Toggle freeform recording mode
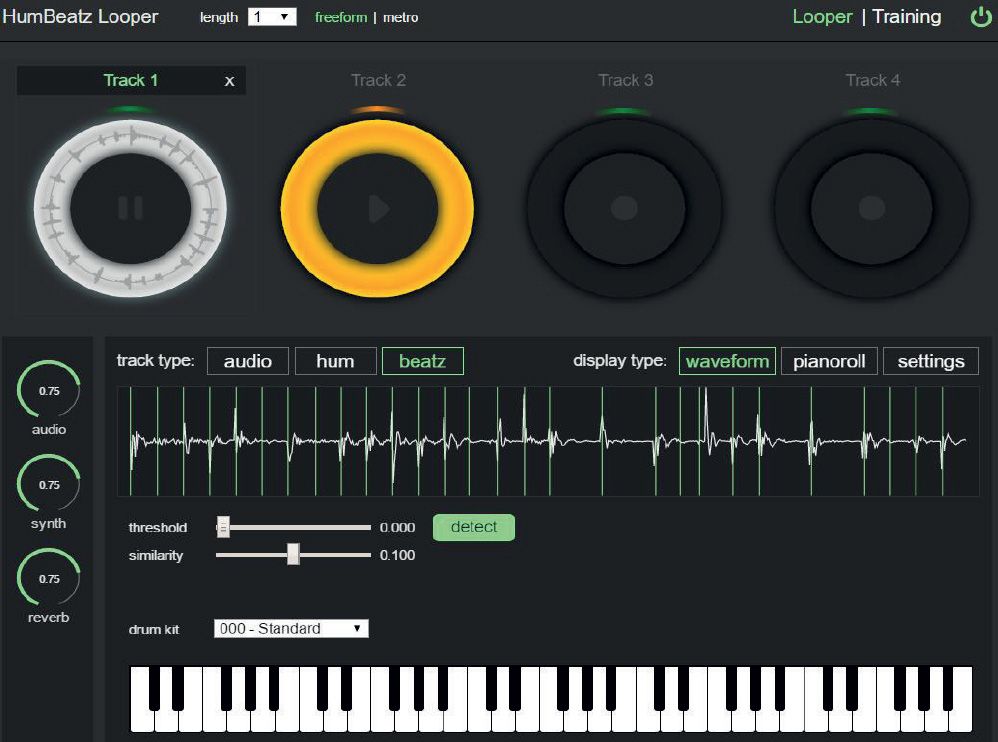The height and width of the screenshot is (742, 998). click(340, 17)
